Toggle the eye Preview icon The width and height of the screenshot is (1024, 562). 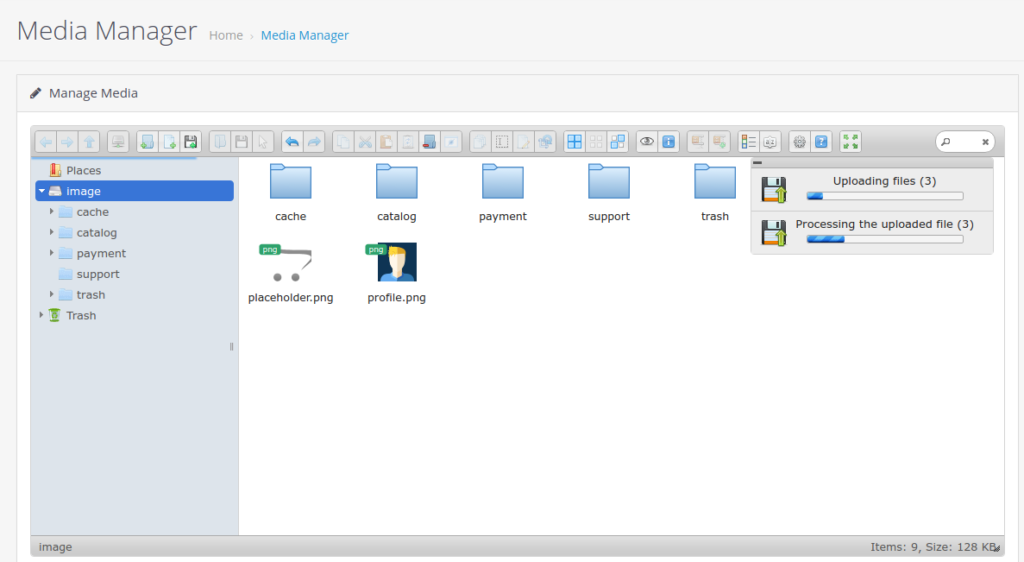pyautogui.click(x=647, y=142)
